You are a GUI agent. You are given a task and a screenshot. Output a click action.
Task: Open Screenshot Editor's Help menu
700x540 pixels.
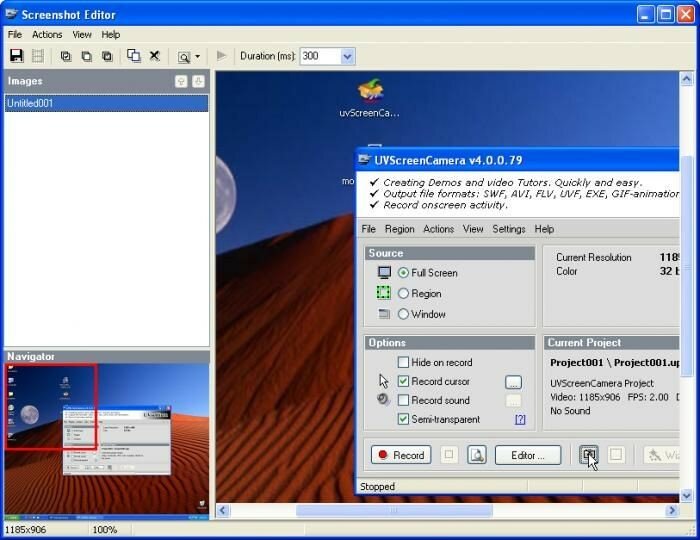pyautogui.click(x=111, y=34)
